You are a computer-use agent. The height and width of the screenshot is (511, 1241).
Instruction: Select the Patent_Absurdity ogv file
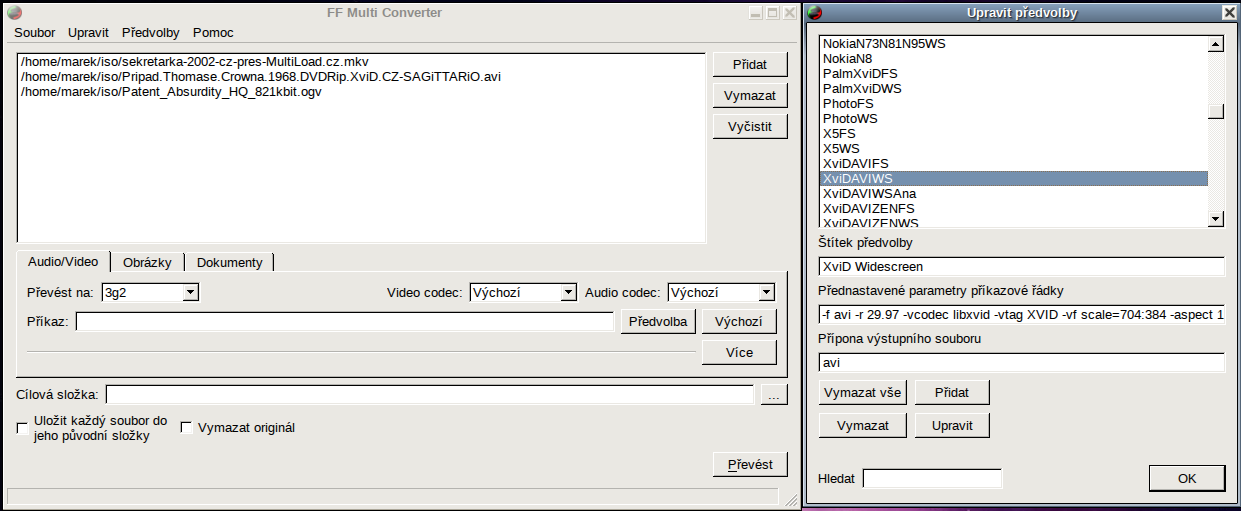click(x=171, y=92)
